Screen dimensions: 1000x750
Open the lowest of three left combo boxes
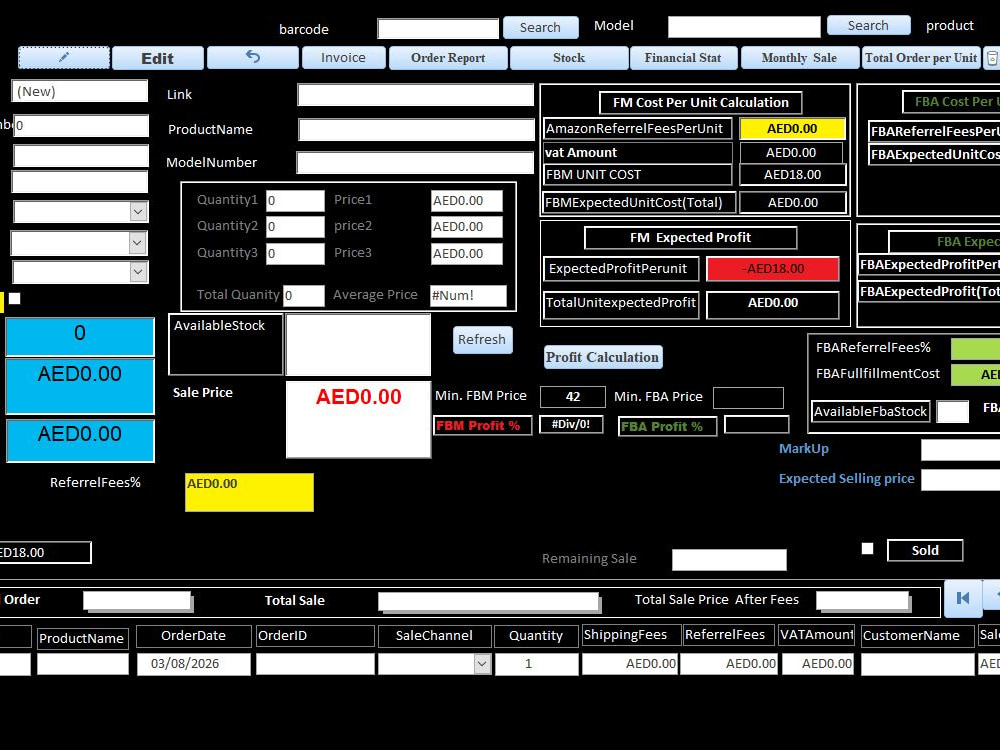(x=138, y=272)
